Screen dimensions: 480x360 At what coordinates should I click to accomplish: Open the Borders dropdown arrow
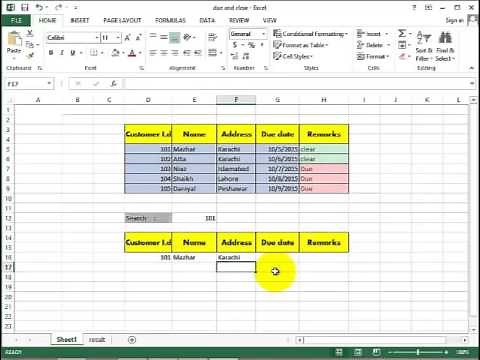click(102, 53)
